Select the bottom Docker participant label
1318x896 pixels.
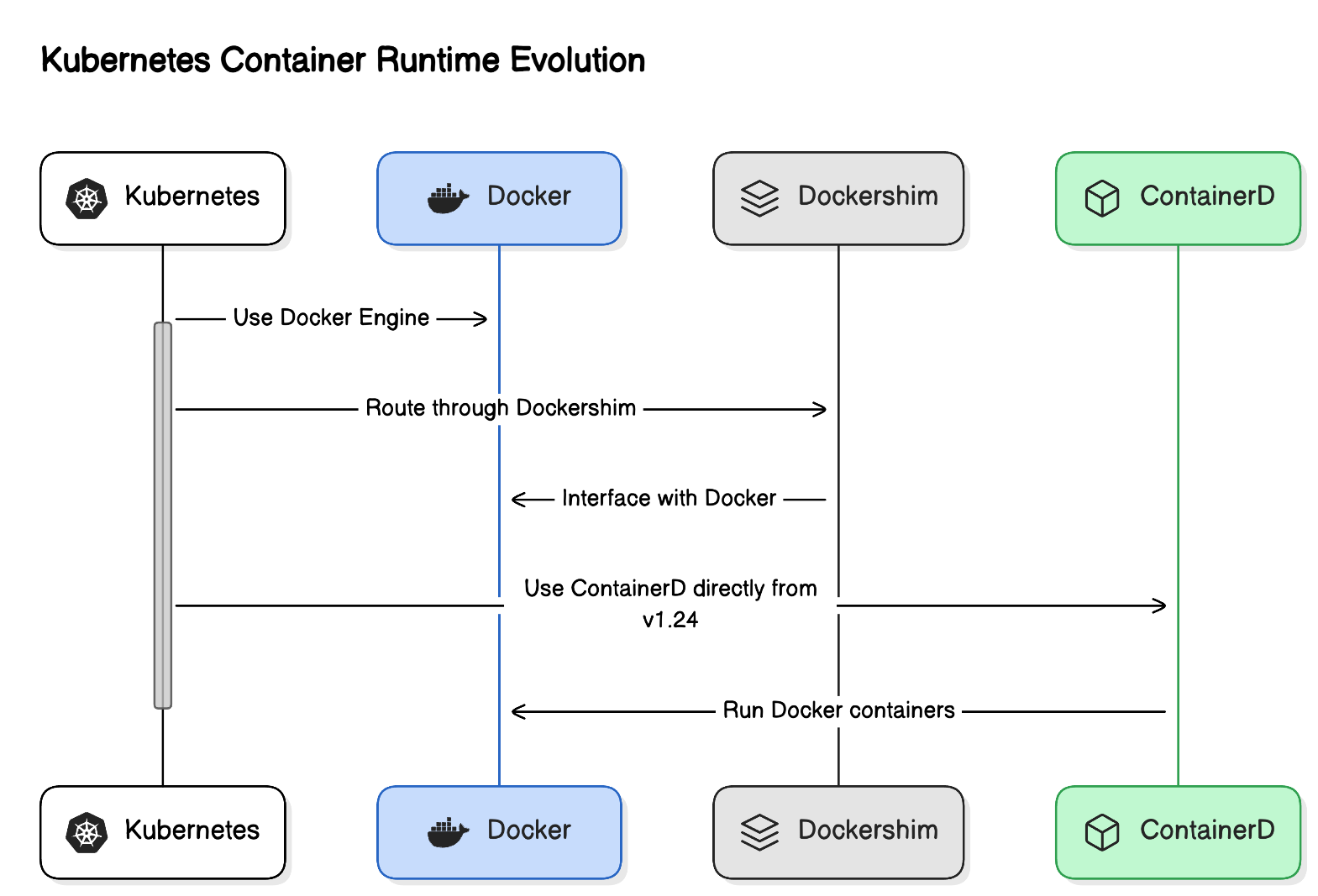click(x=529, y=831)
